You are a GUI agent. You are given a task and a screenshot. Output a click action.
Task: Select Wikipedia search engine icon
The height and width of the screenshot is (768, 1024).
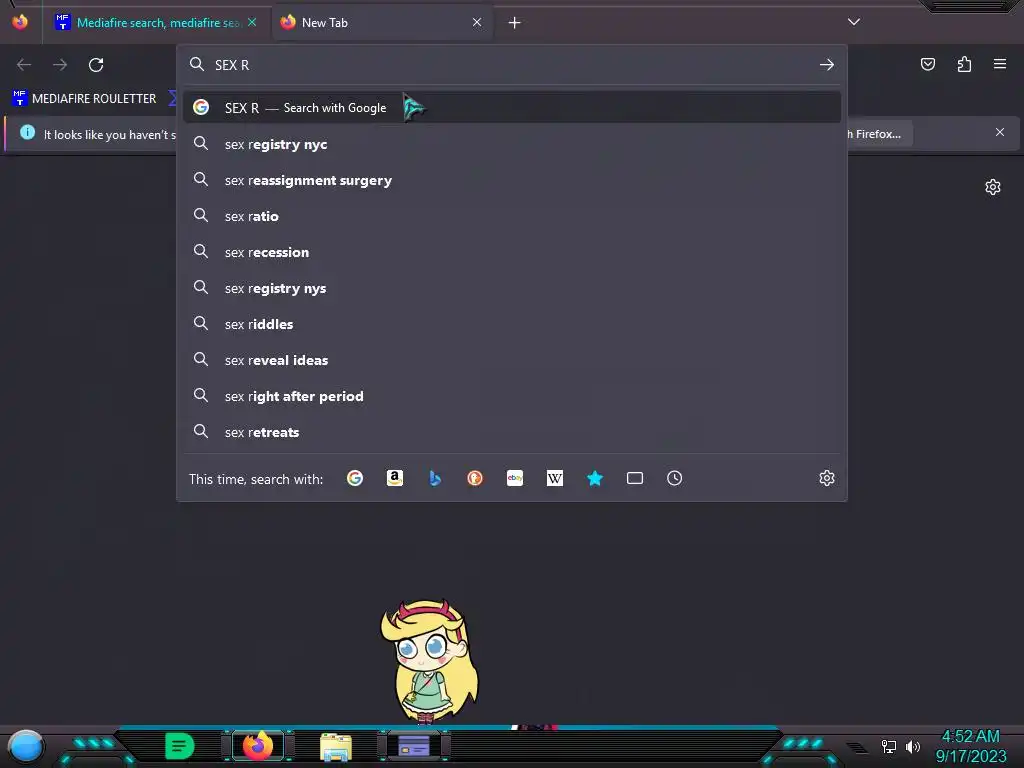(x=554, y=478)
